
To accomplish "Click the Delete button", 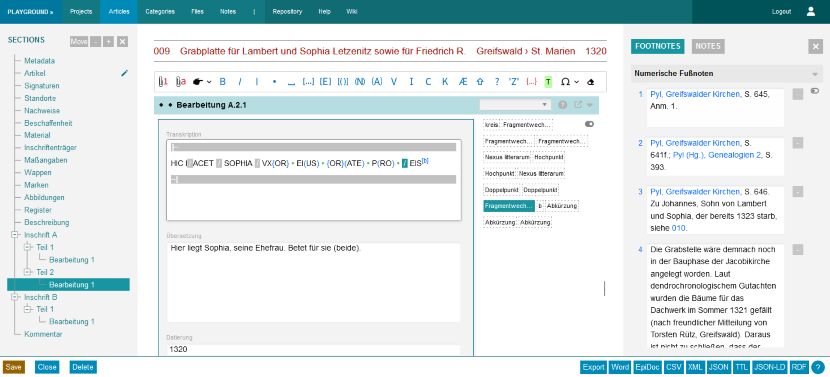I will [83, 367].
